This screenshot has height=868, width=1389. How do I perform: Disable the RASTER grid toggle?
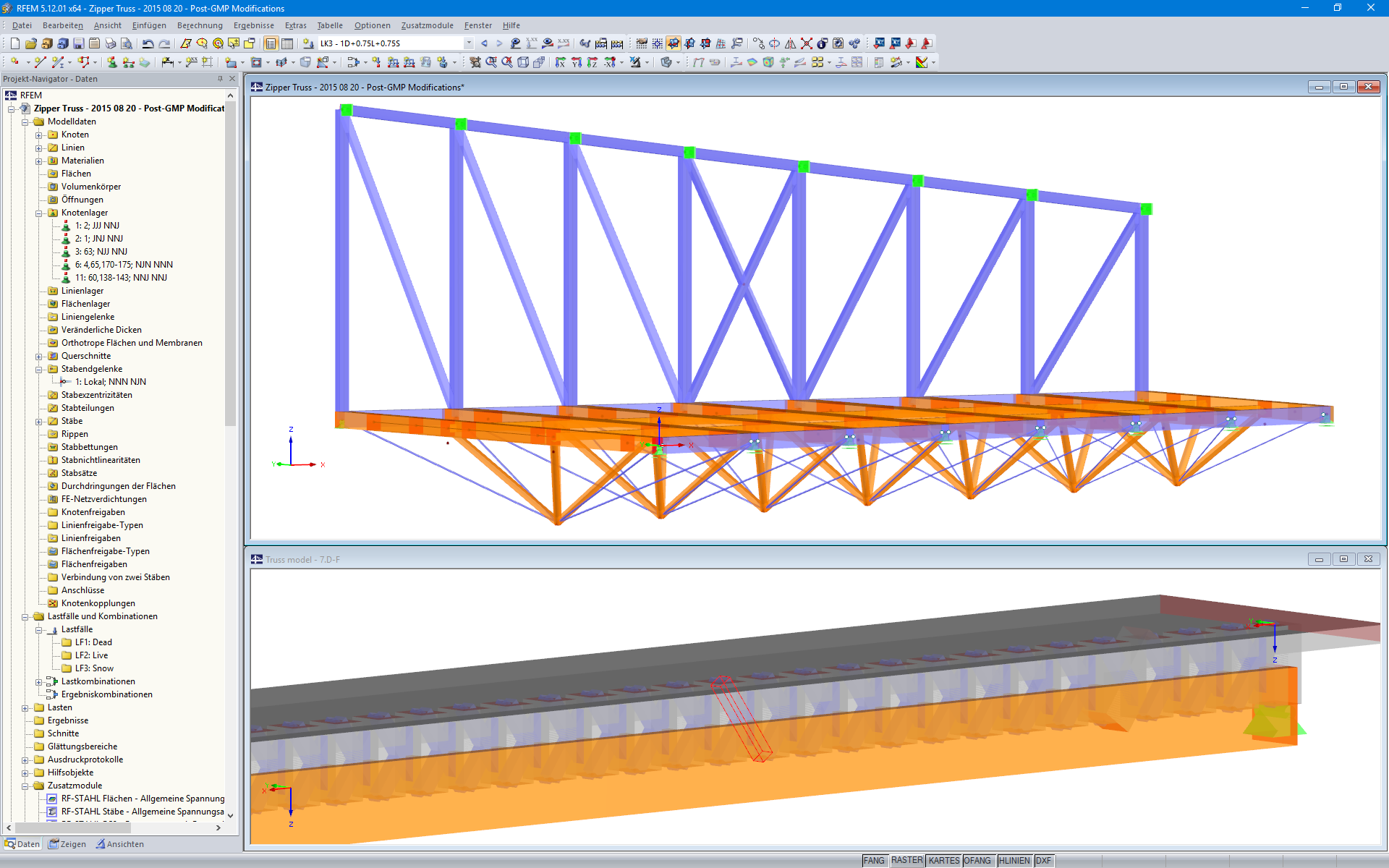[908, 860]
